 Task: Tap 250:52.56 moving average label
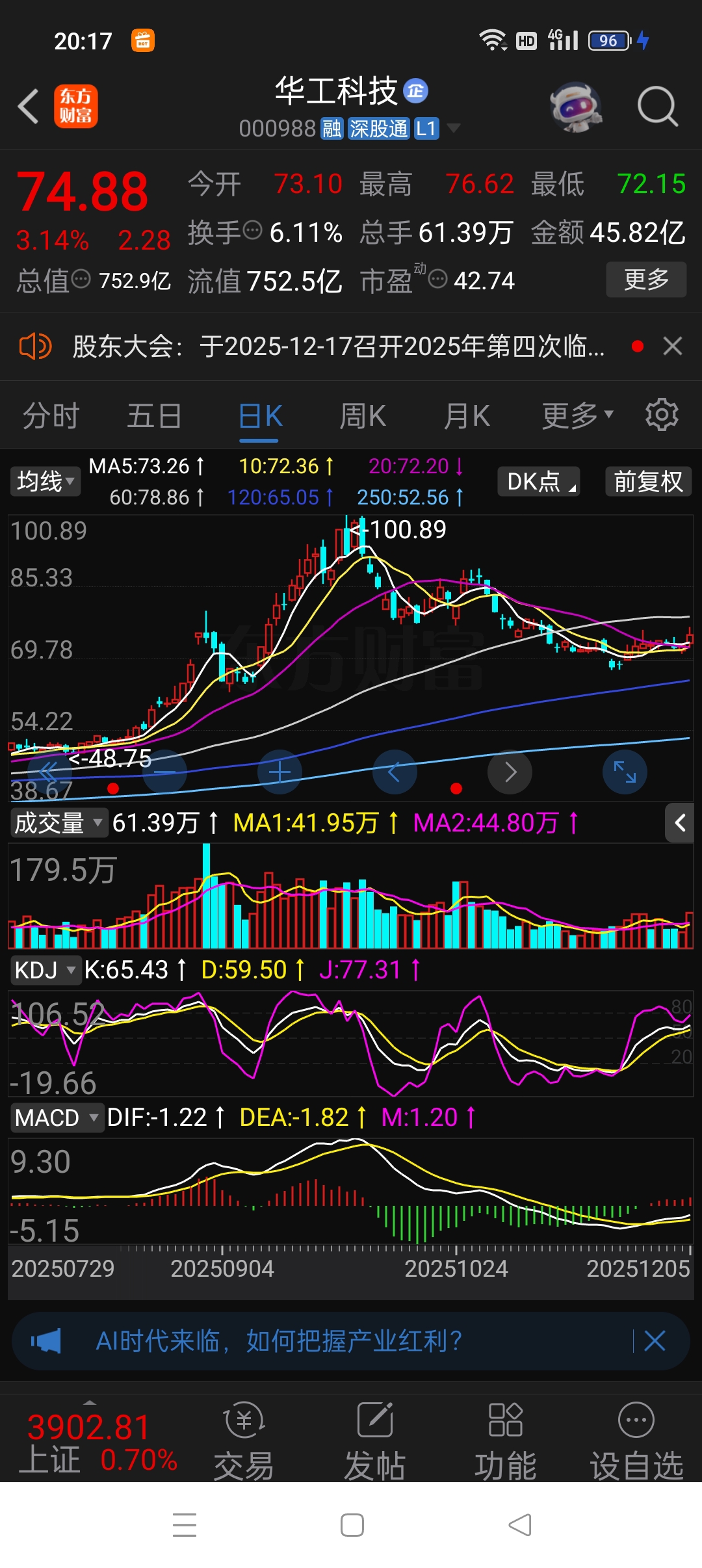(x=410, y=497)
